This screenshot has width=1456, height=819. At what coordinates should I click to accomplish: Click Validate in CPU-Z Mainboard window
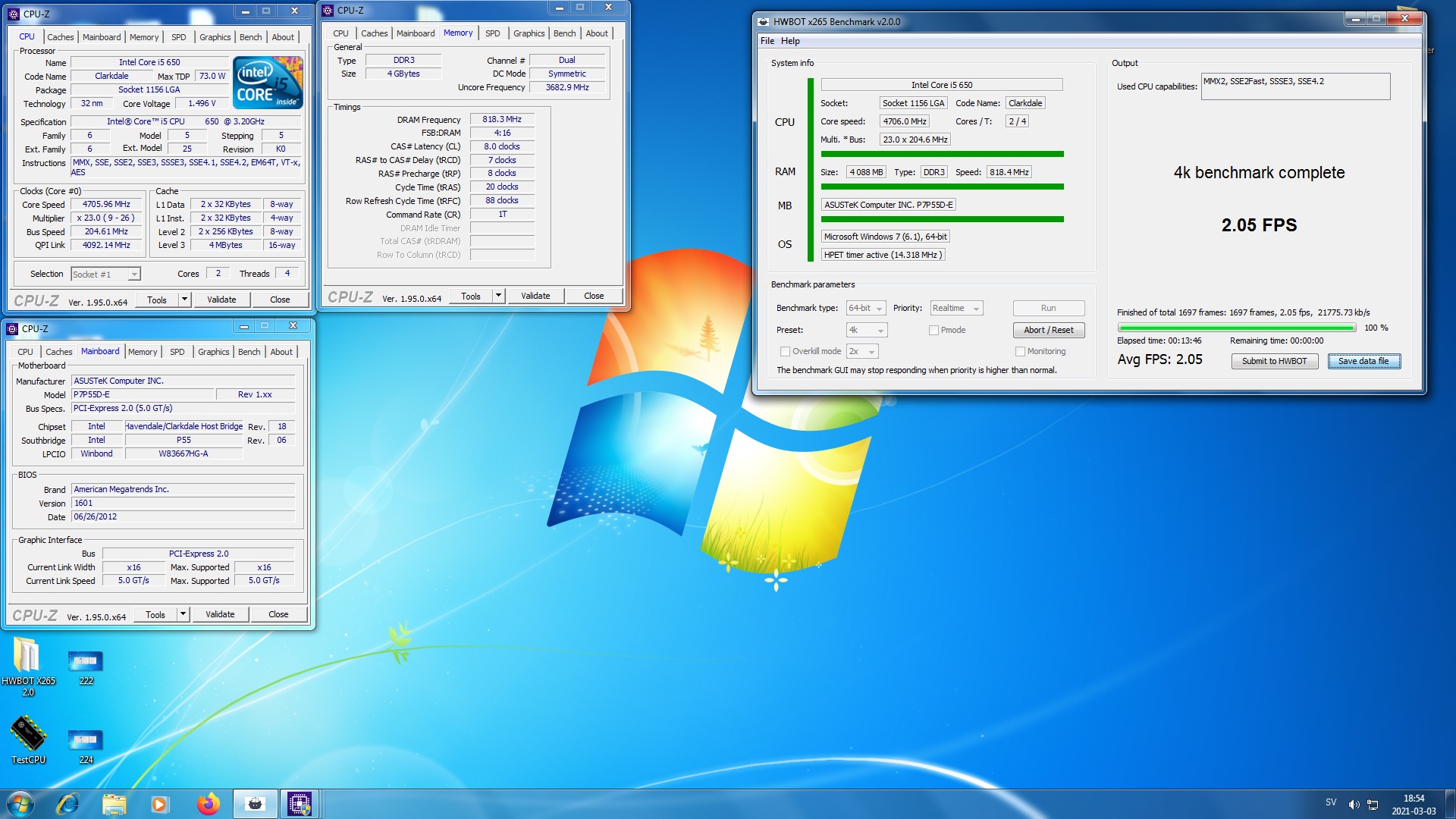point(220,614)
